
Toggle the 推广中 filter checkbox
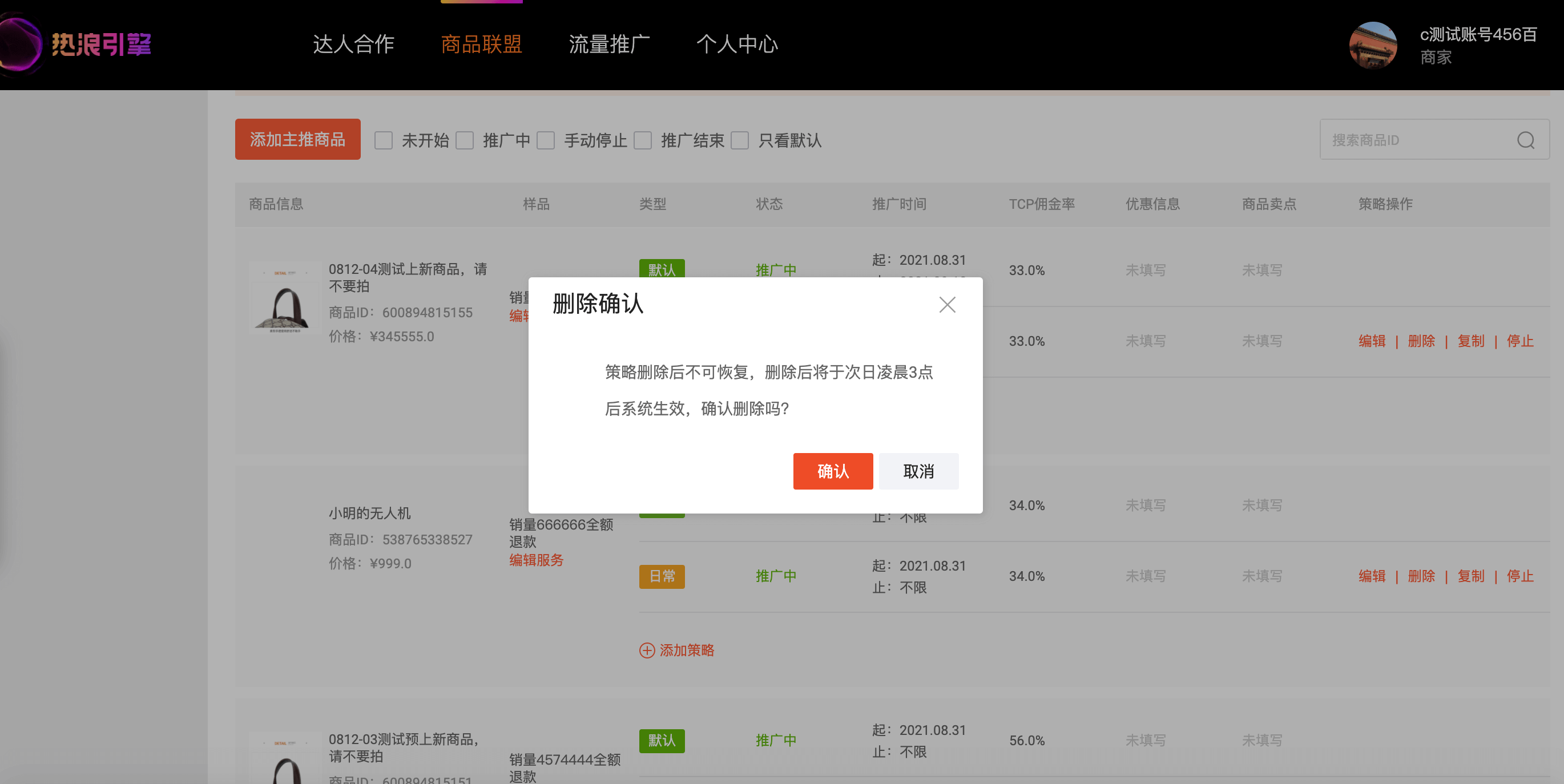465,141
